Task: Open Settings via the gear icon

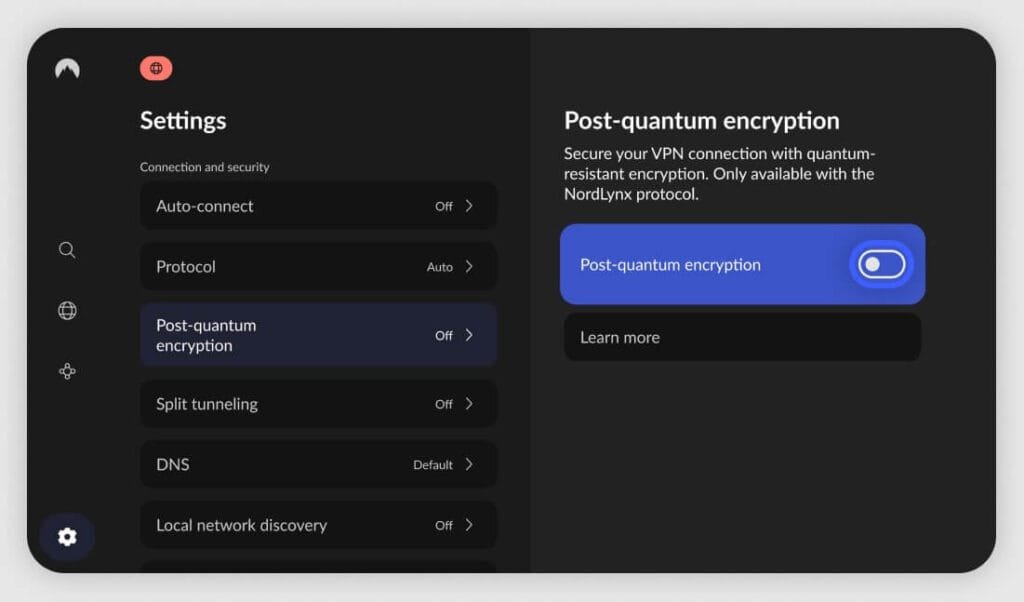Action: [66, 537]
